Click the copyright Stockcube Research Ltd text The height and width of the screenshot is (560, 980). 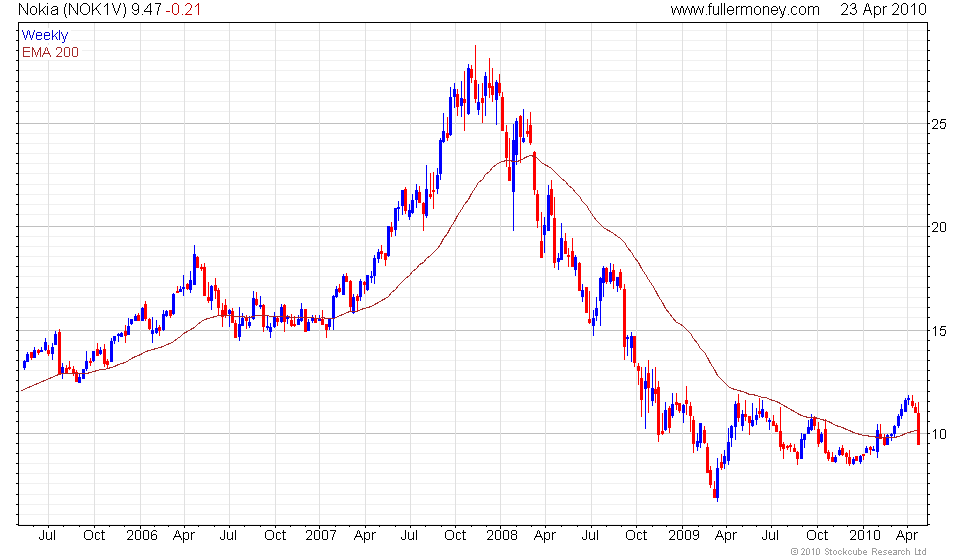click(x=858, y=552)
